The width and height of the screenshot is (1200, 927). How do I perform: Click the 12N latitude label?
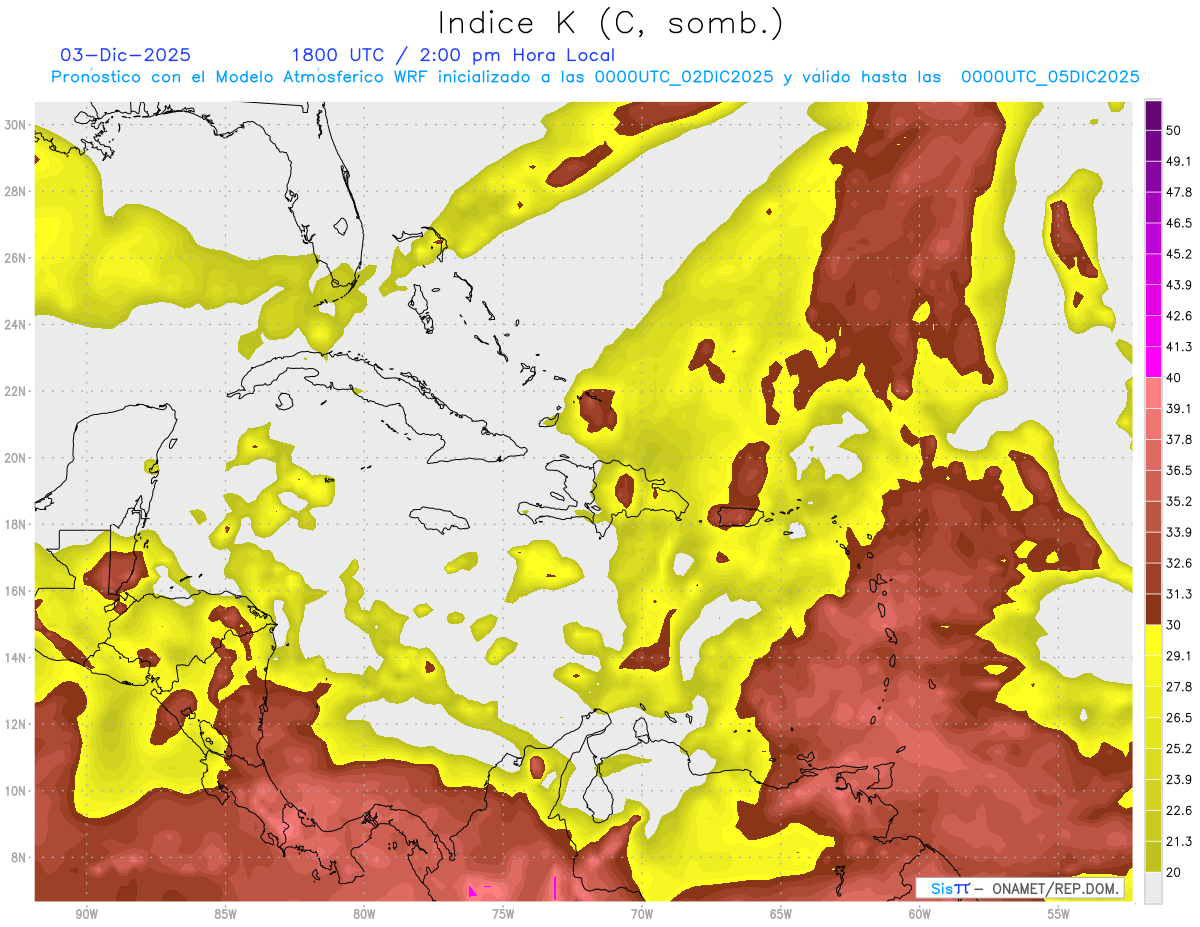coord(15,724)
